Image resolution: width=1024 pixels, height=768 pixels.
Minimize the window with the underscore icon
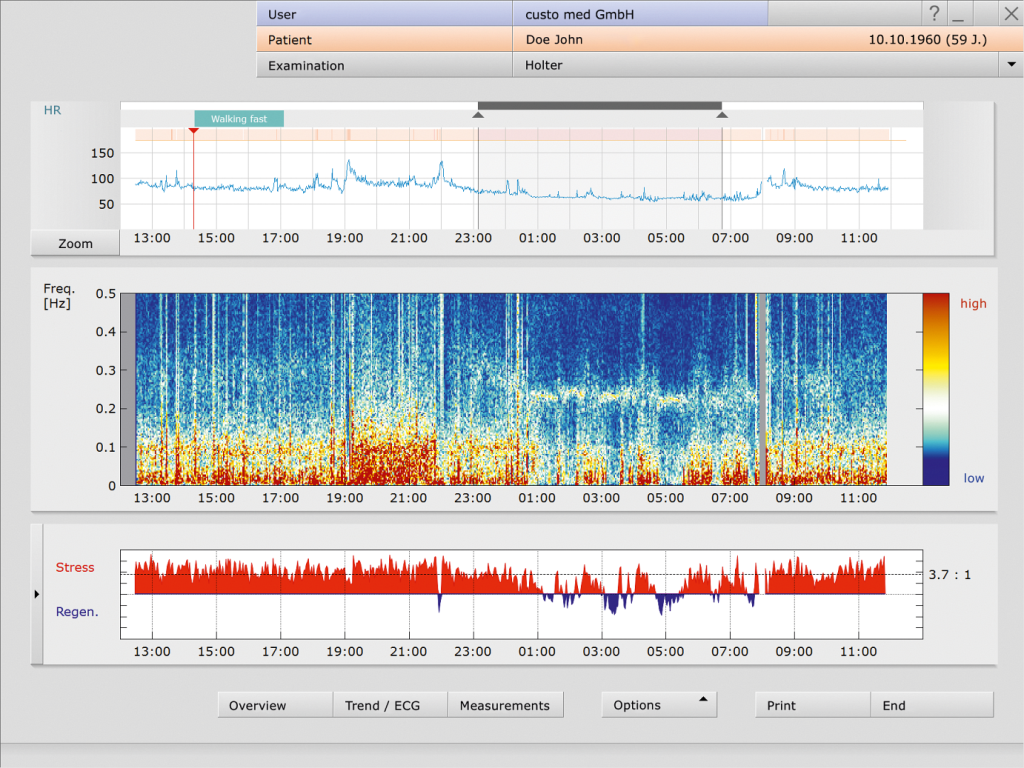959,13
